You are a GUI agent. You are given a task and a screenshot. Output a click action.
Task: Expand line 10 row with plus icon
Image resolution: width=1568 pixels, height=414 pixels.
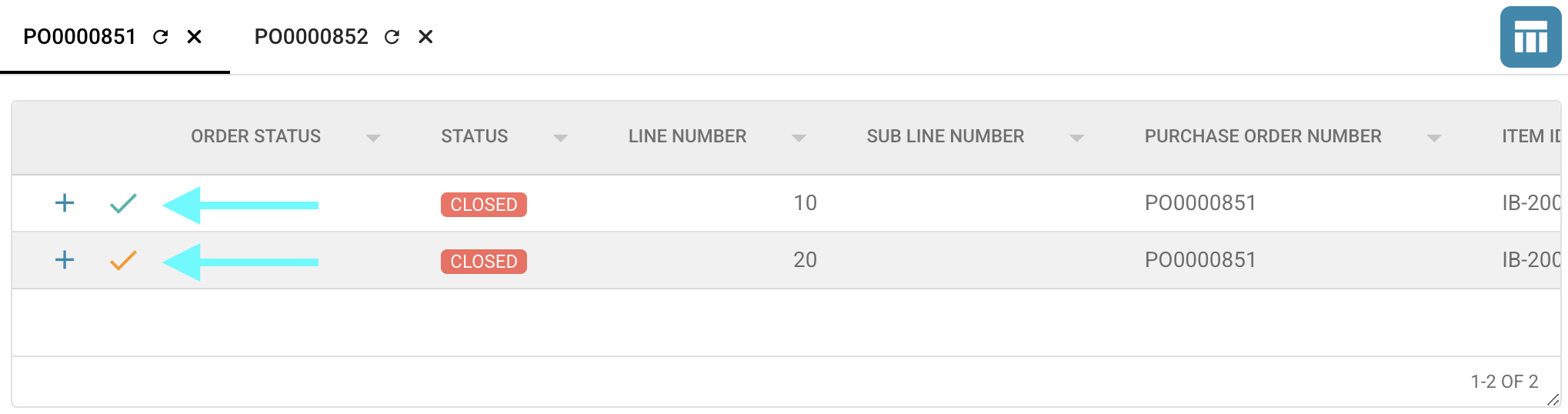point(65,203)
